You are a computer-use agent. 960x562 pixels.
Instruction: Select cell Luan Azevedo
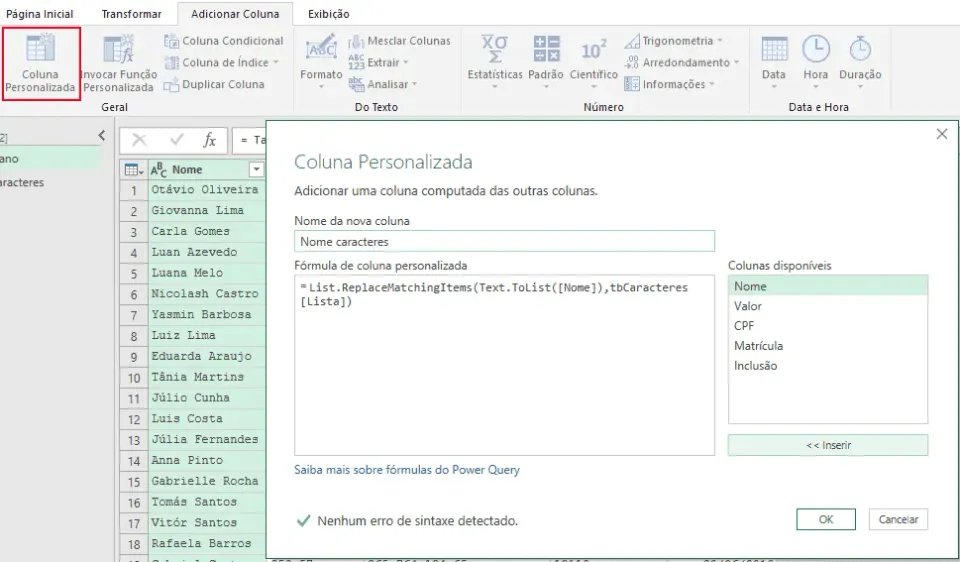pos(207,252)
